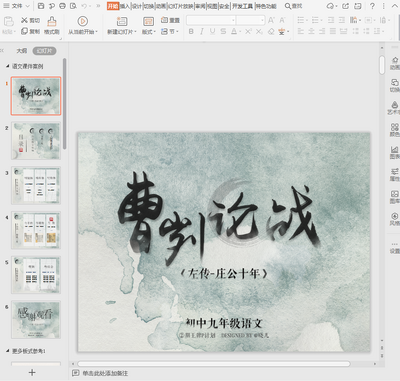
Task: Select slide 6 thumbnail (感谢观看)
Action: [x=36, y=319]
